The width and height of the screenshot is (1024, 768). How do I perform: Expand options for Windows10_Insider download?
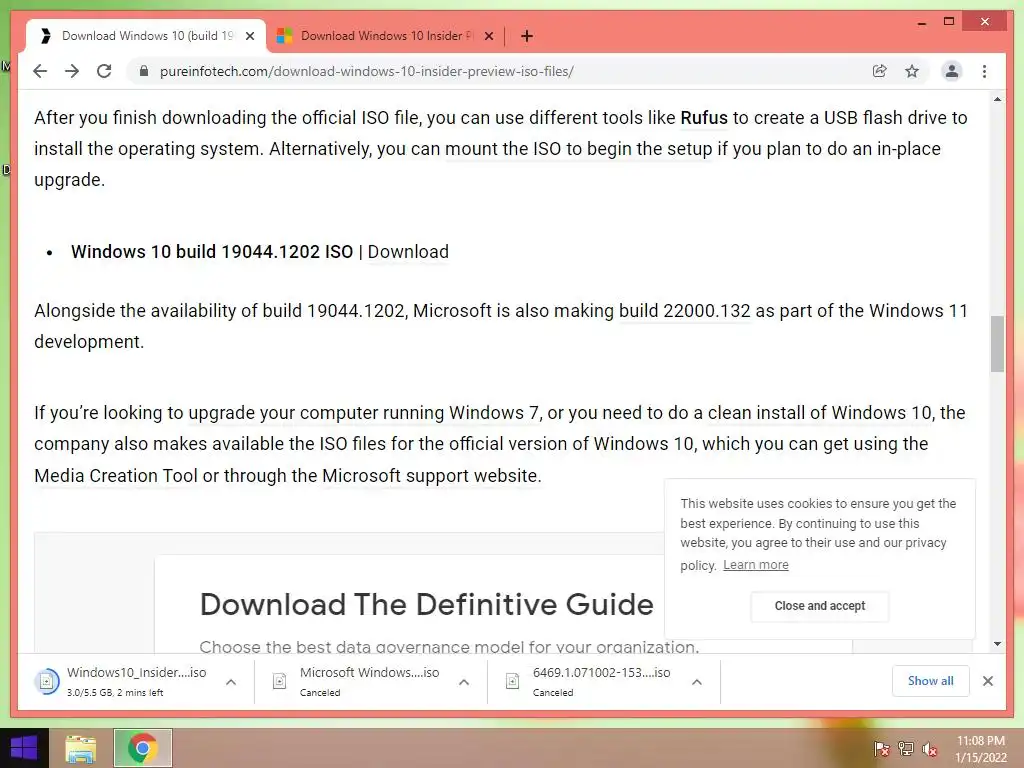coord(231,682)
